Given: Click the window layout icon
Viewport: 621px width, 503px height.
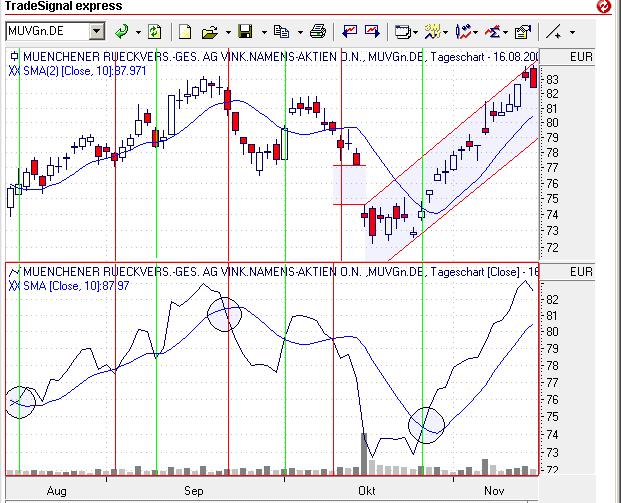Looking at the screenshot, I should tap(403, 32).
